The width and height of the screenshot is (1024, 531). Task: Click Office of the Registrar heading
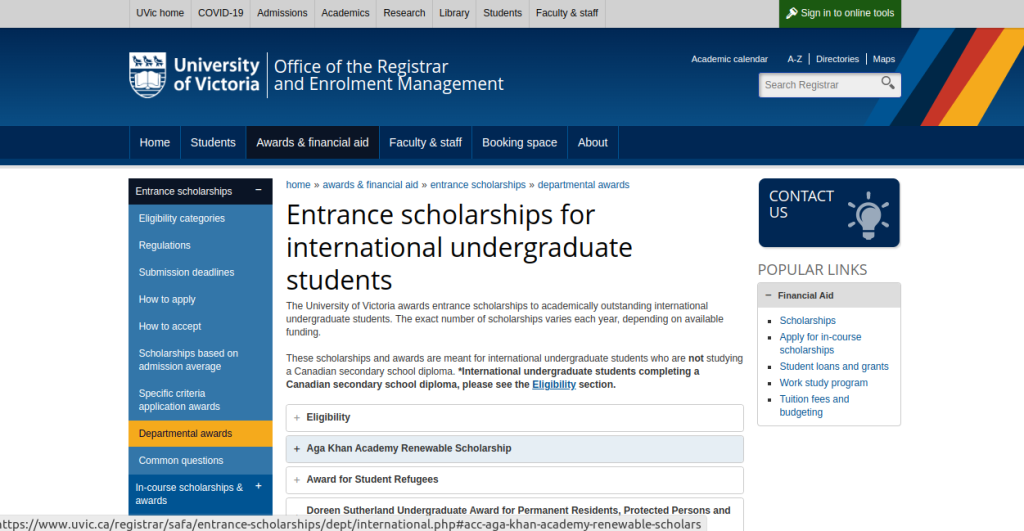389,75
